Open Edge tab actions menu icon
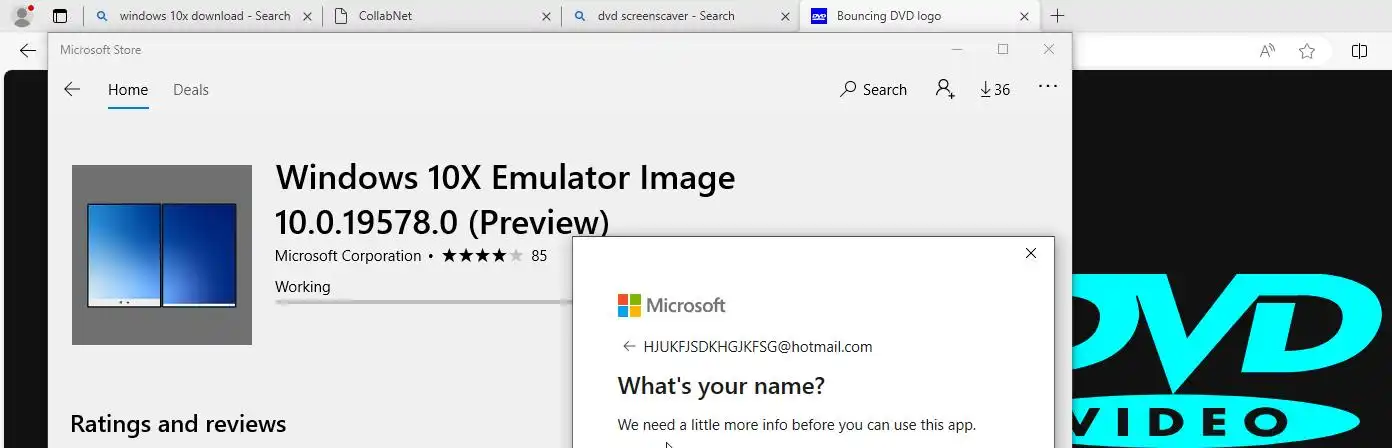Screen dimensions: 1392x448 tap(60, 16)
